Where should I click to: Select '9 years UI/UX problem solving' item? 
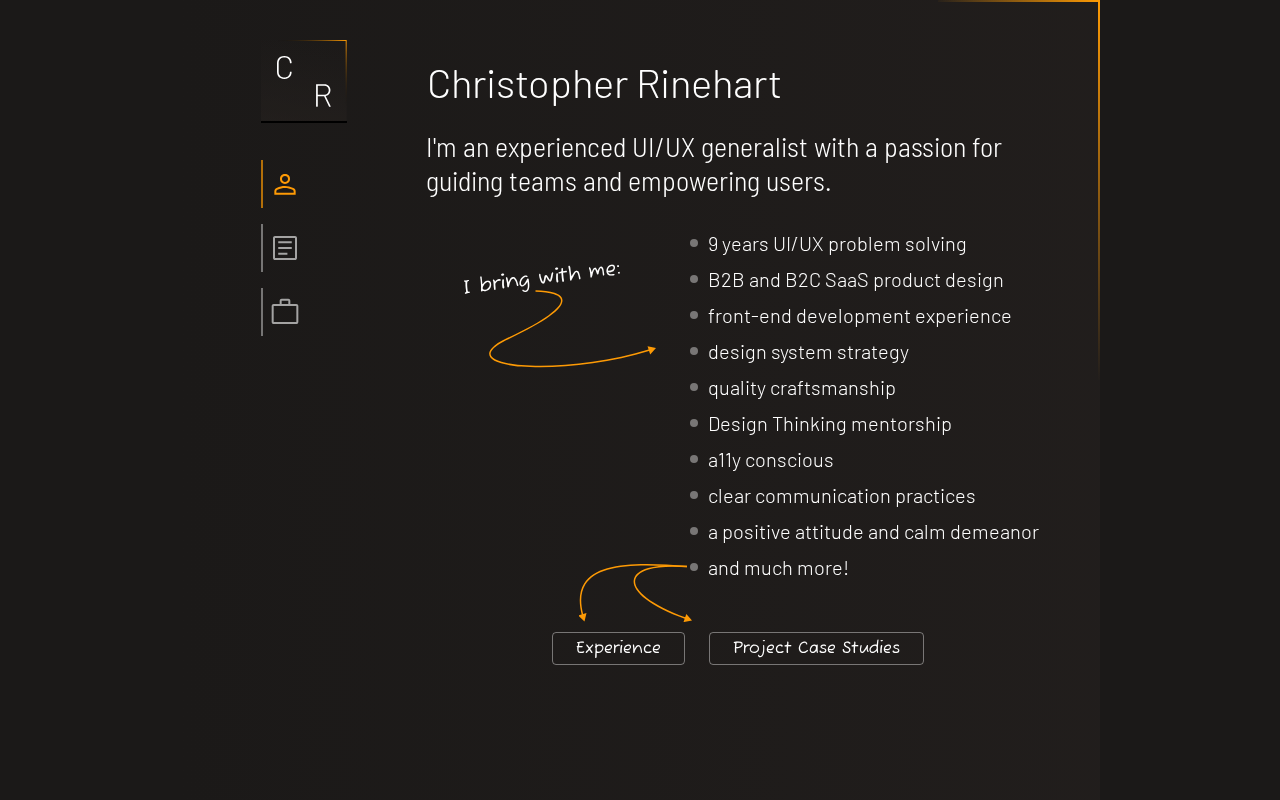pos(837,244)
